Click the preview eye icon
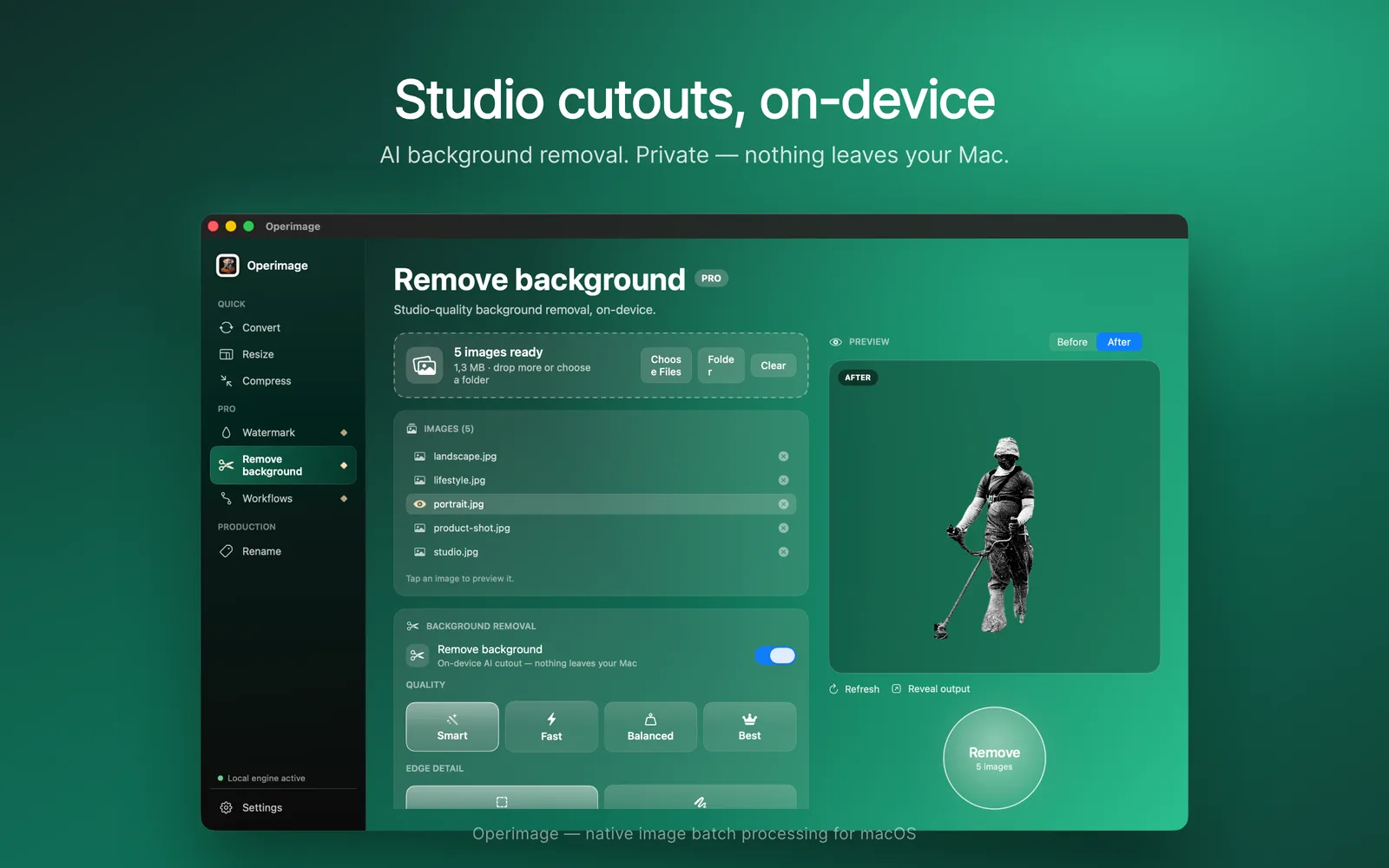This screenshot has width=1389, height=868. tap(835, 342)
